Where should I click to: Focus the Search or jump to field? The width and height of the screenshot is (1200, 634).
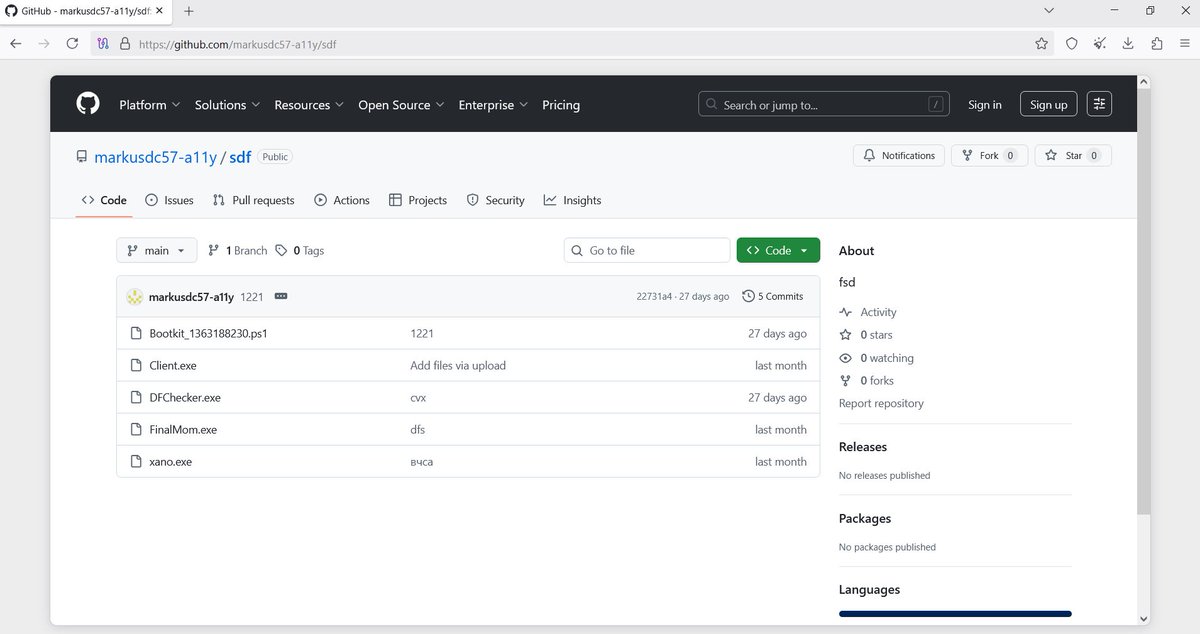coord(823,104)
